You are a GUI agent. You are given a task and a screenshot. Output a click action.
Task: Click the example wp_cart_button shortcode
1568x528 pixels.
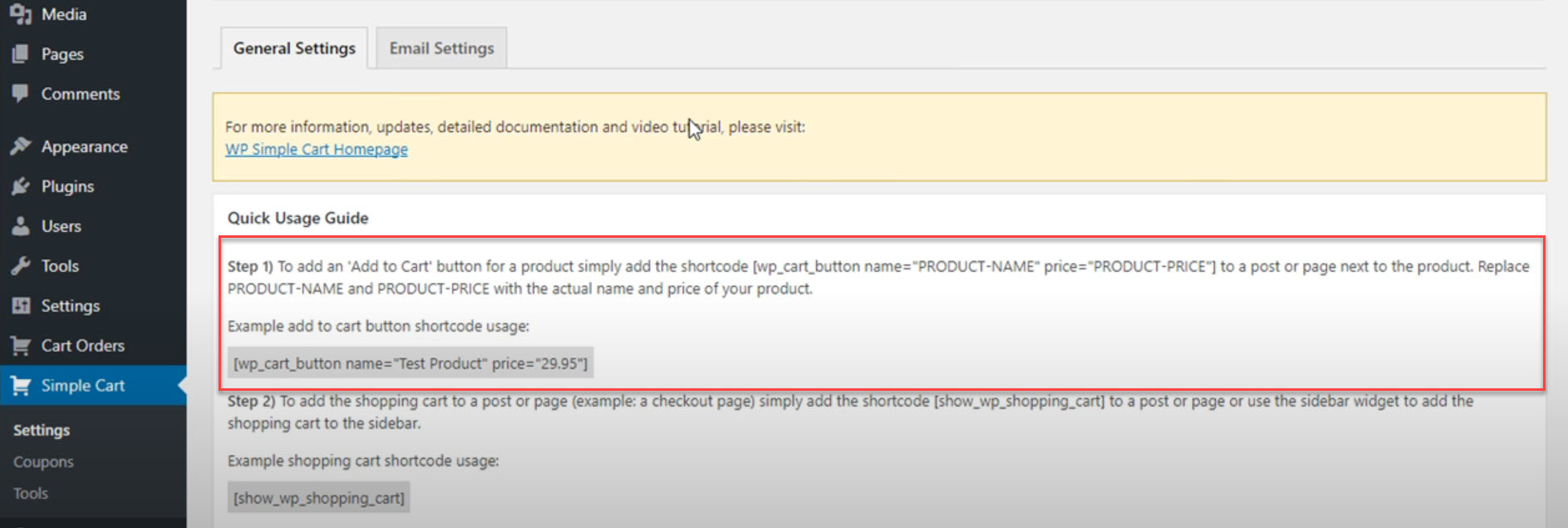(x=410, y=363)
